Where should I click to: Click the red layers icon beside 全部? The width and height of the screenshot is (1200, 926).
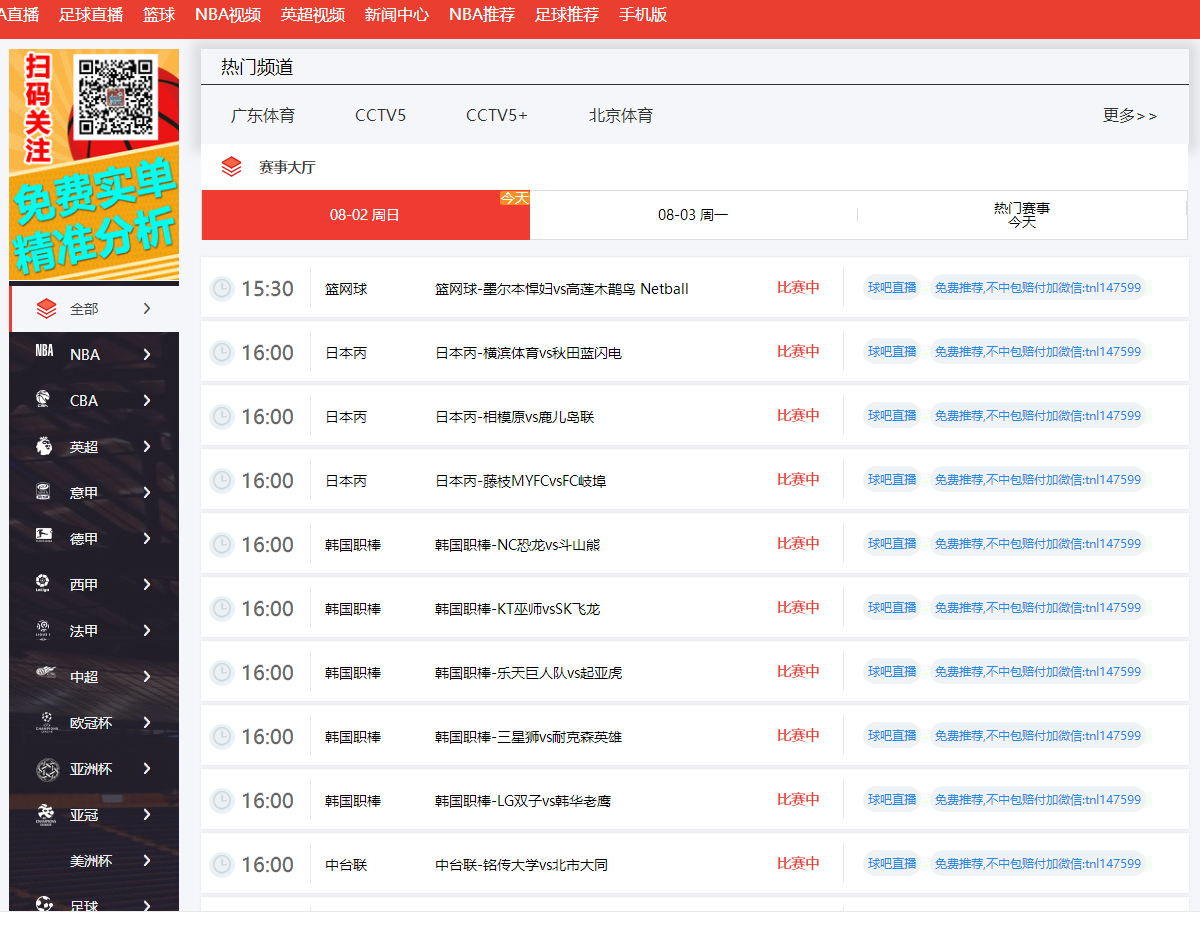click(46, 309)
